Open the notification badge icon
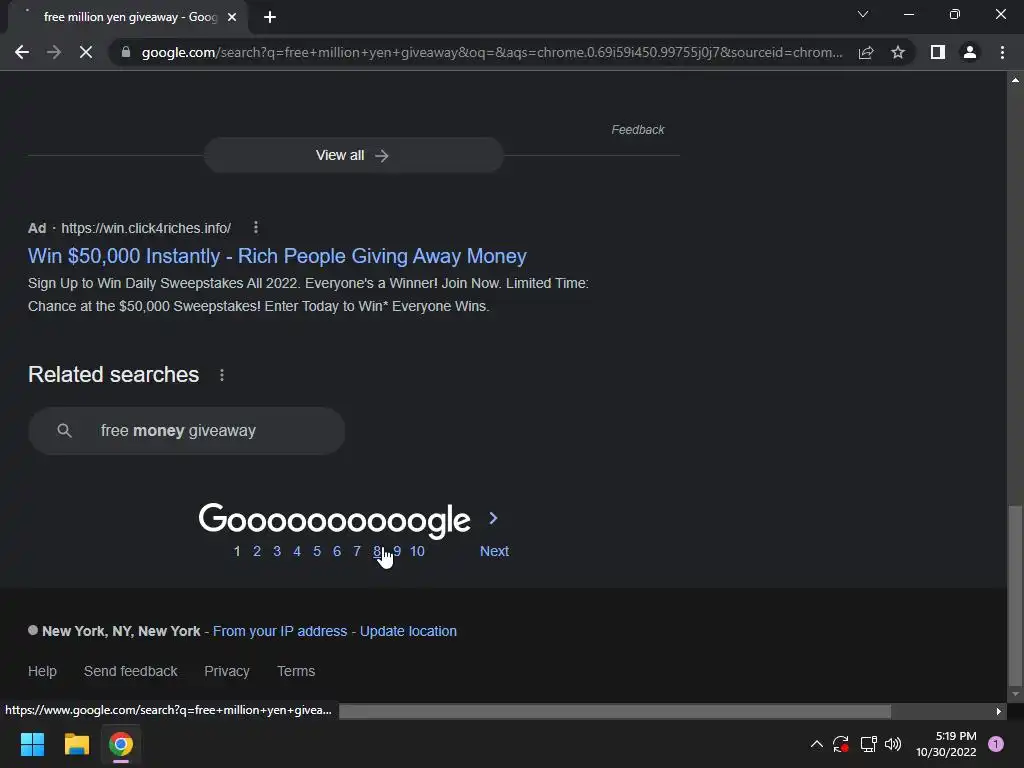The width and height of the screenshot is (1024, 768). tap(996, 744)
